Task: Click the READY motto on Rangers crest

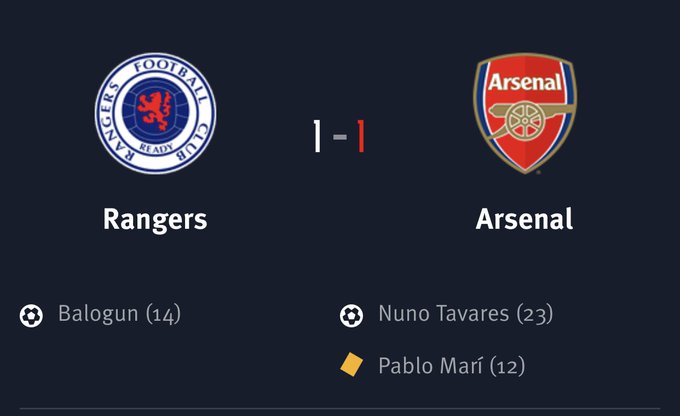Action: (156, 148)
